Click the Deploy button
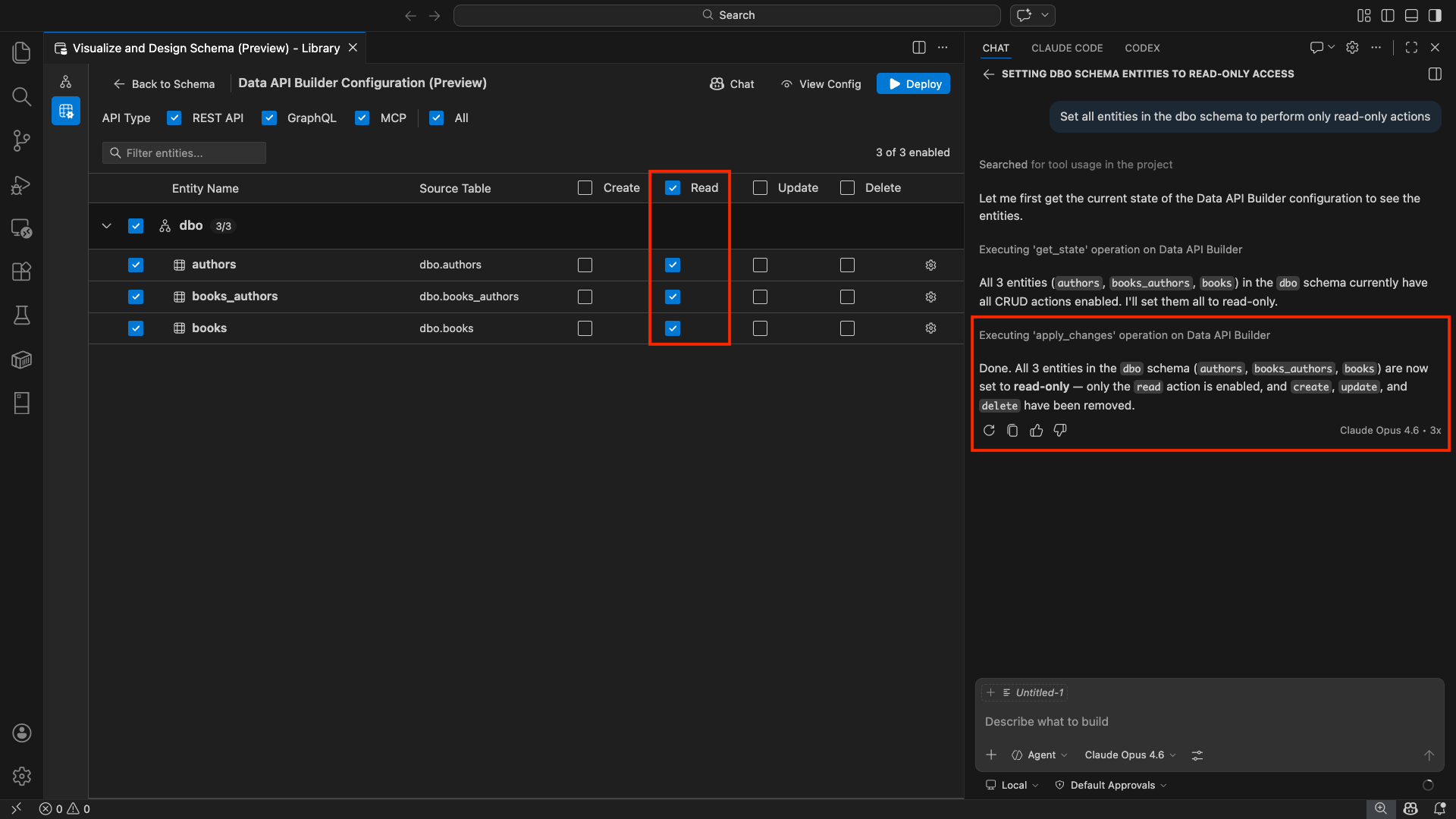 (x=914, y=84)
